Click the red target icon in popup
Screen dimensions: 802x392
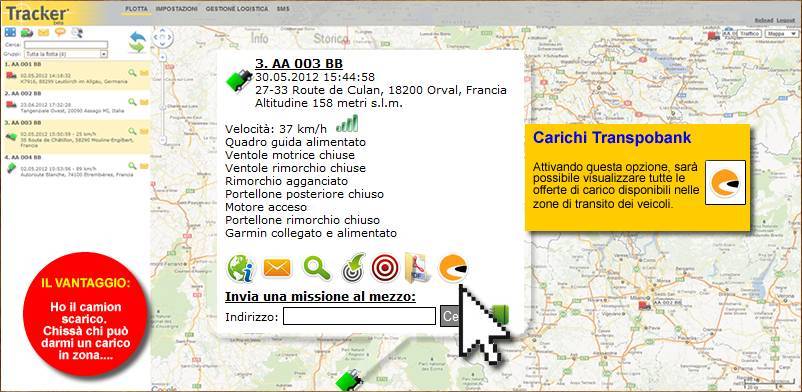point(385,268)
